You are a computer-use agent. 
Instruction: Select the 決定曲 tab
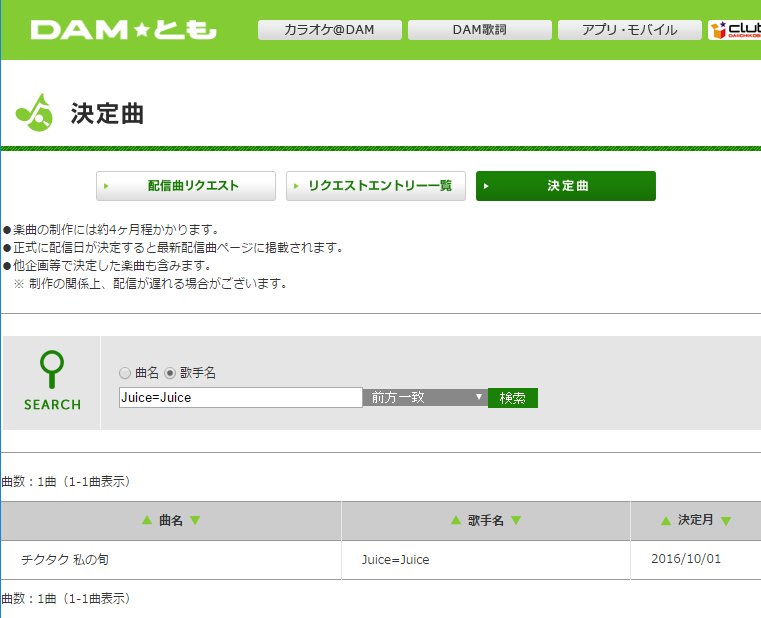[566, 186]
